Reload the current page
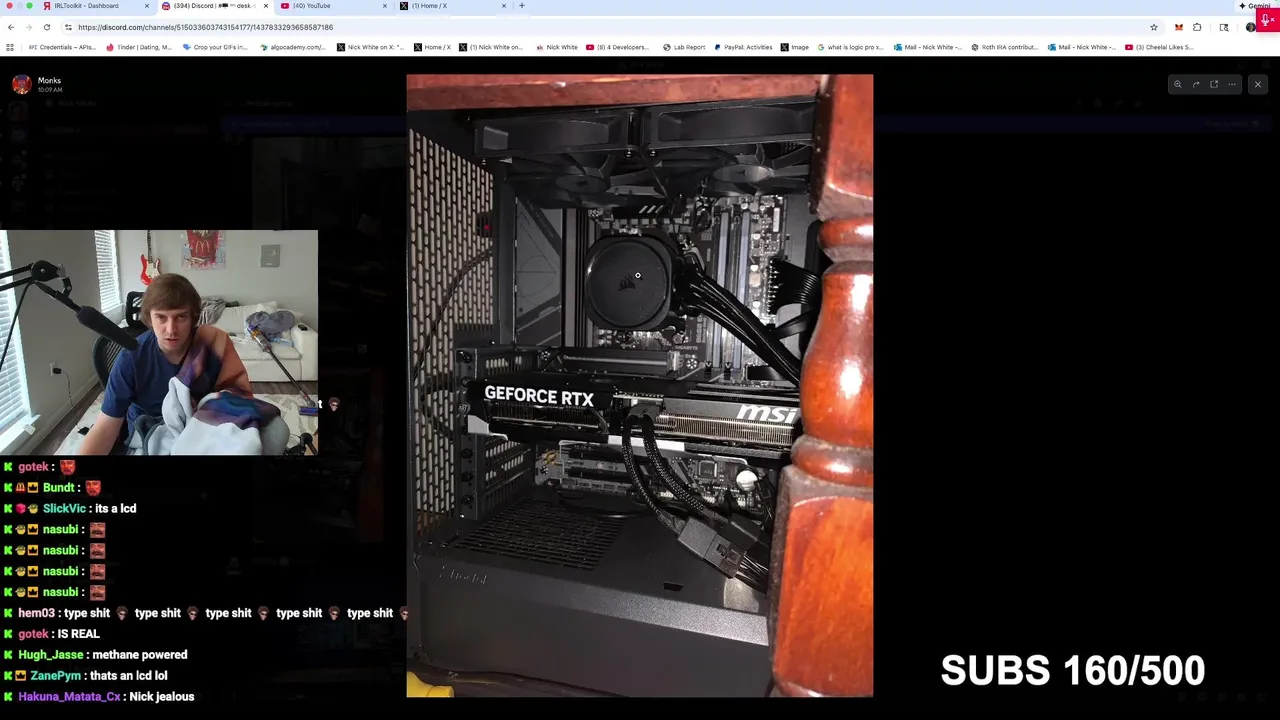Viewport: 1280px width, 720px height. click(x=47, y=27)
